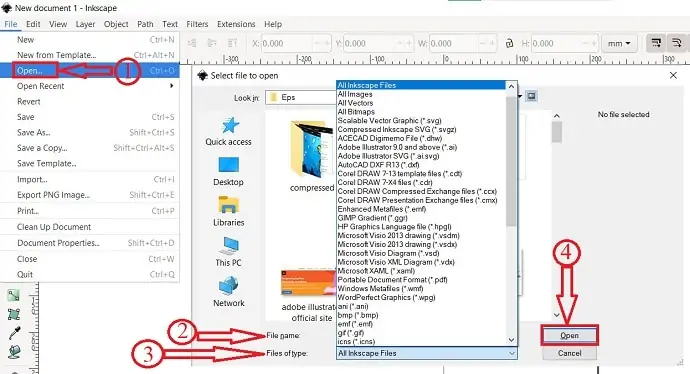Expand the Files of type combo box
690x374 pixels.
426,353
